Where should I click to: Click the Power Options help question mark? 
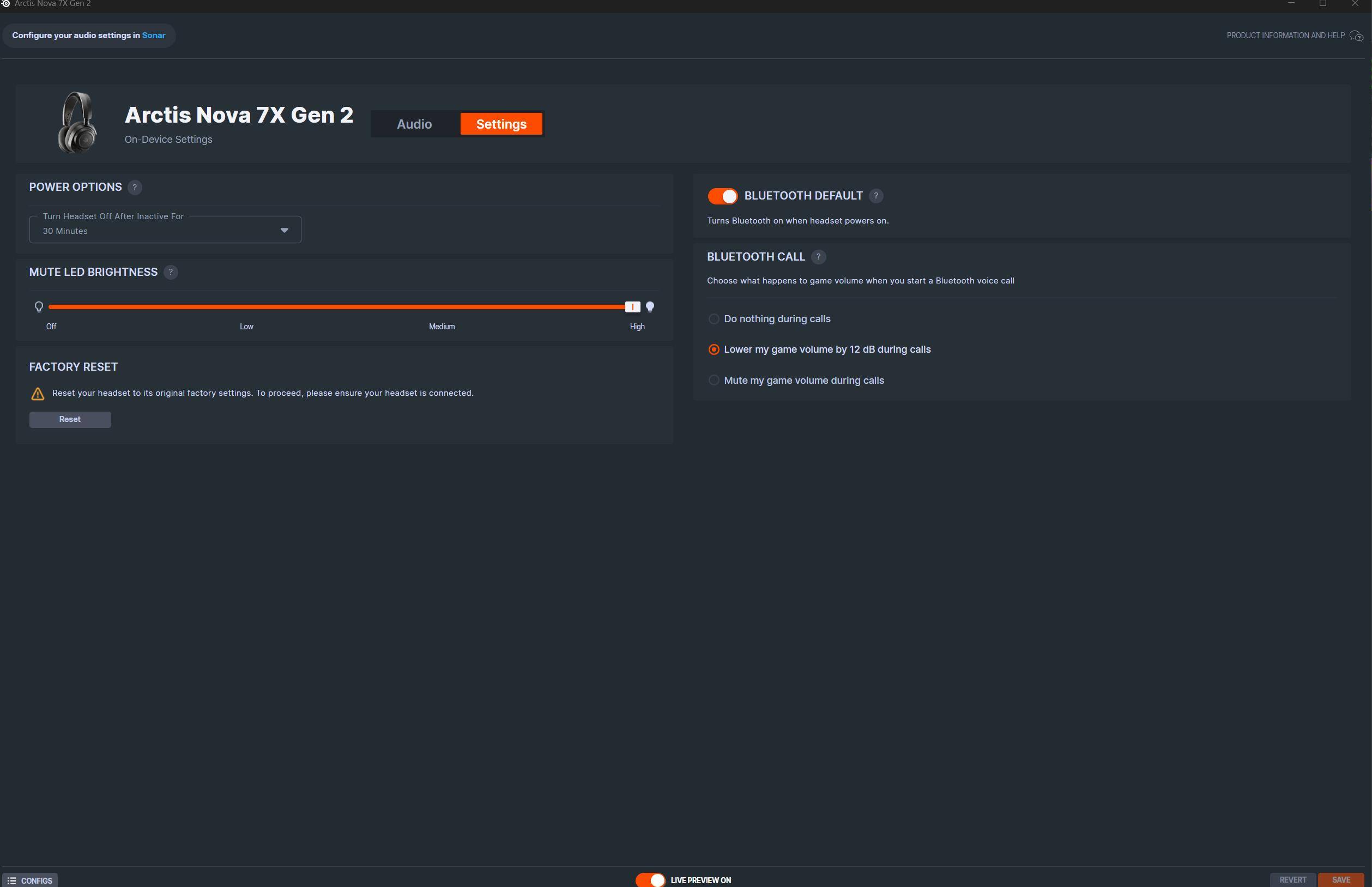point(135,187)
